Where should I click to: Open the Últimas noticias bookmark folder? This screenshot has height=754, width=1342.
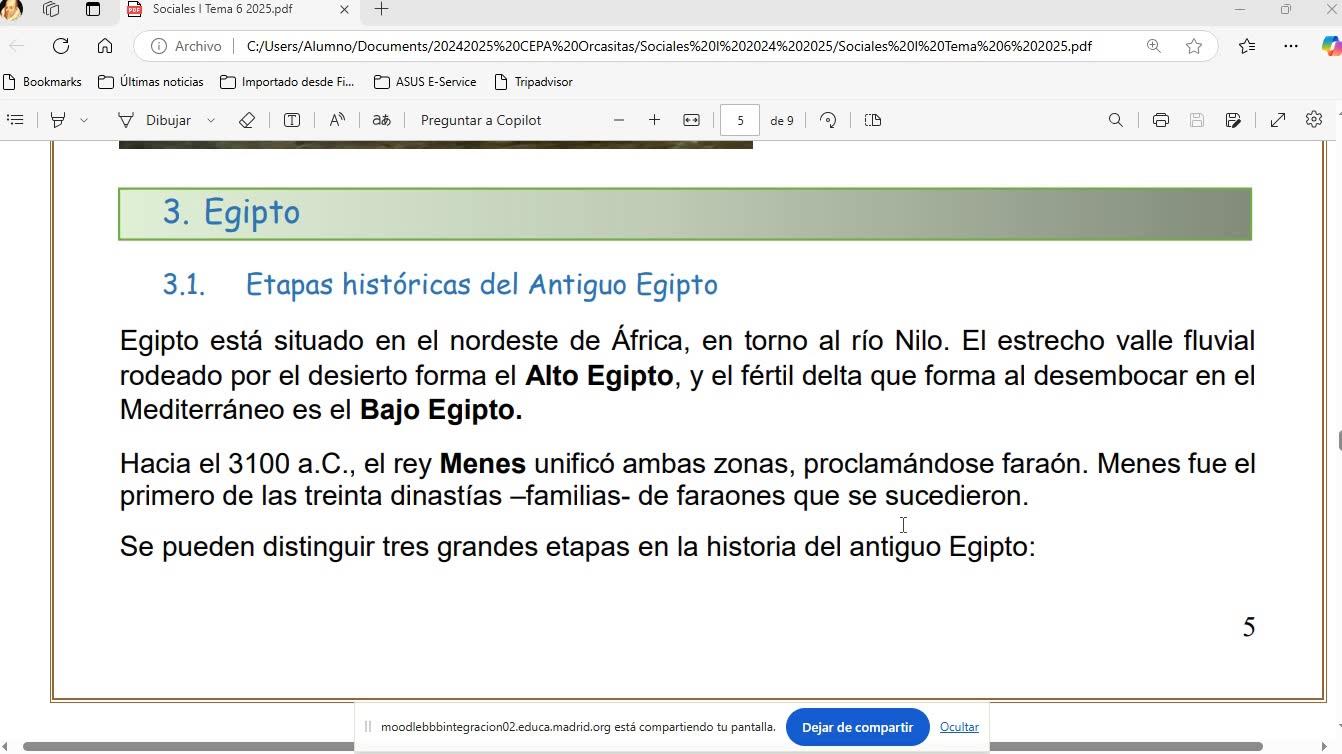click(151, 82)
